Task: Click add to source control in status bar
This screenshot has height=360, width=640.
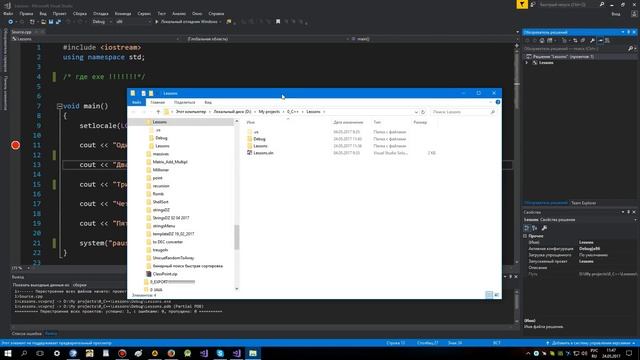Action: [590, 343]
